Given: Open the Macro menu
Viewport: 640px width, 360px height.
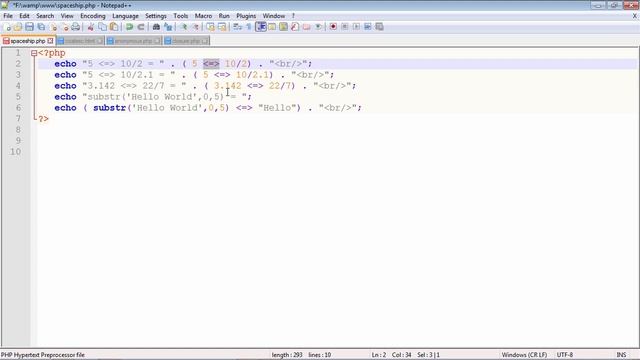Looking at the screenshot, I should (x=203, y=16).
